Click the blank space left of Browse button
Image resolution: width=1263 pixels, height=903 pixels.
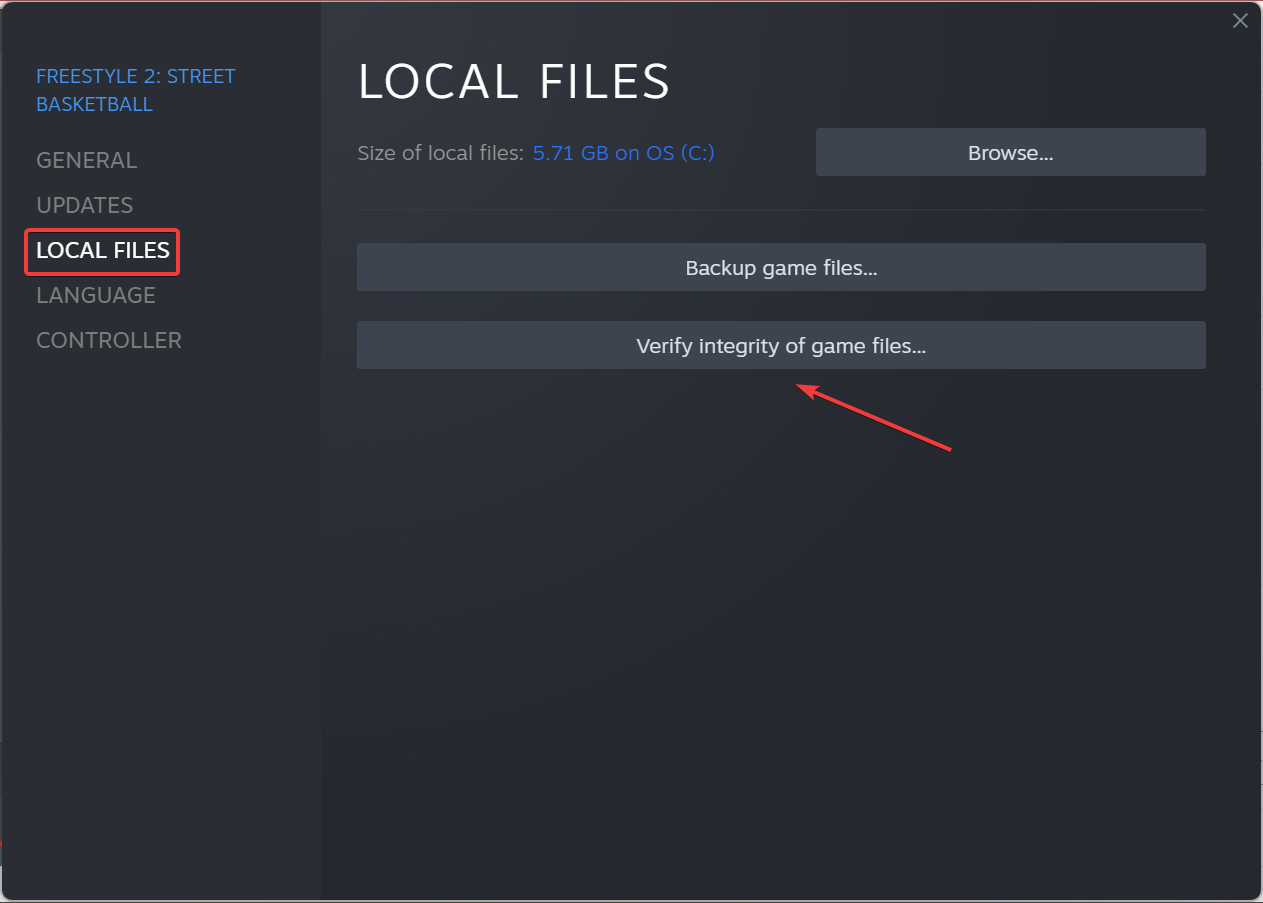765,153
